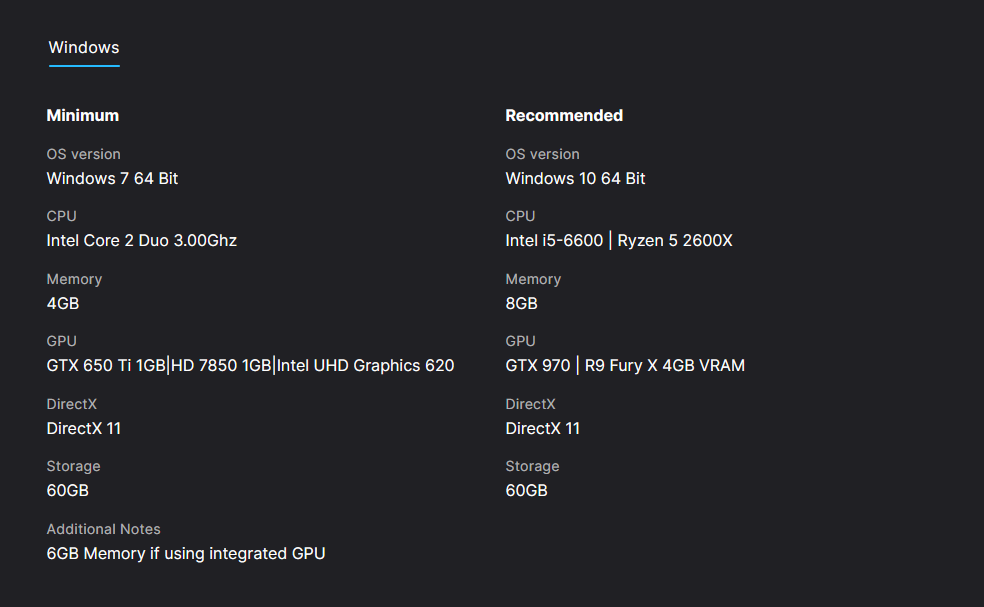The image size is (984, 607).
Task: Click the 4GB minimum memory value
Action: [x=63, y=304]
